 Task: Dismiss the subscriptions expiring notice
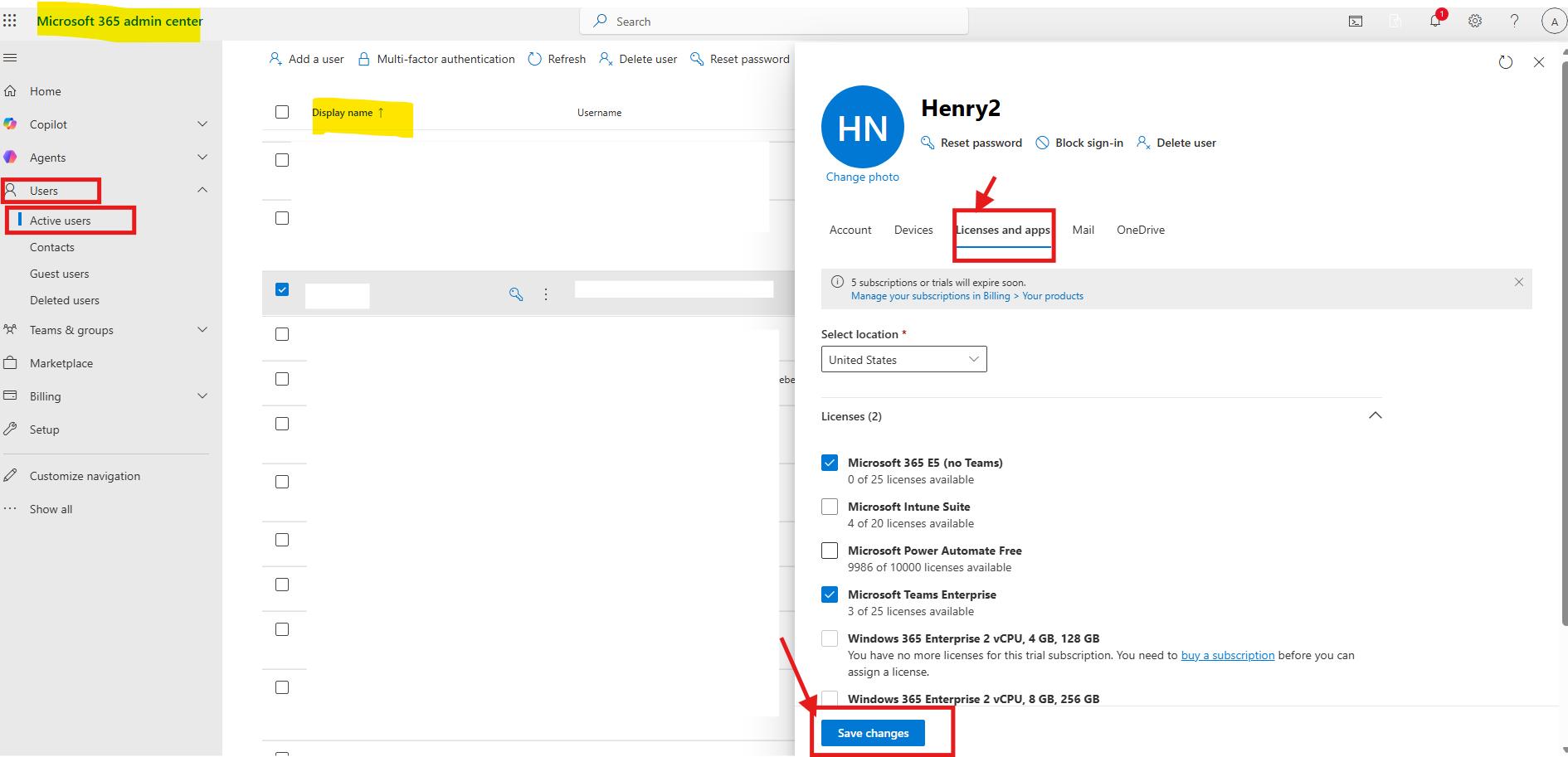coord(1519,282)
